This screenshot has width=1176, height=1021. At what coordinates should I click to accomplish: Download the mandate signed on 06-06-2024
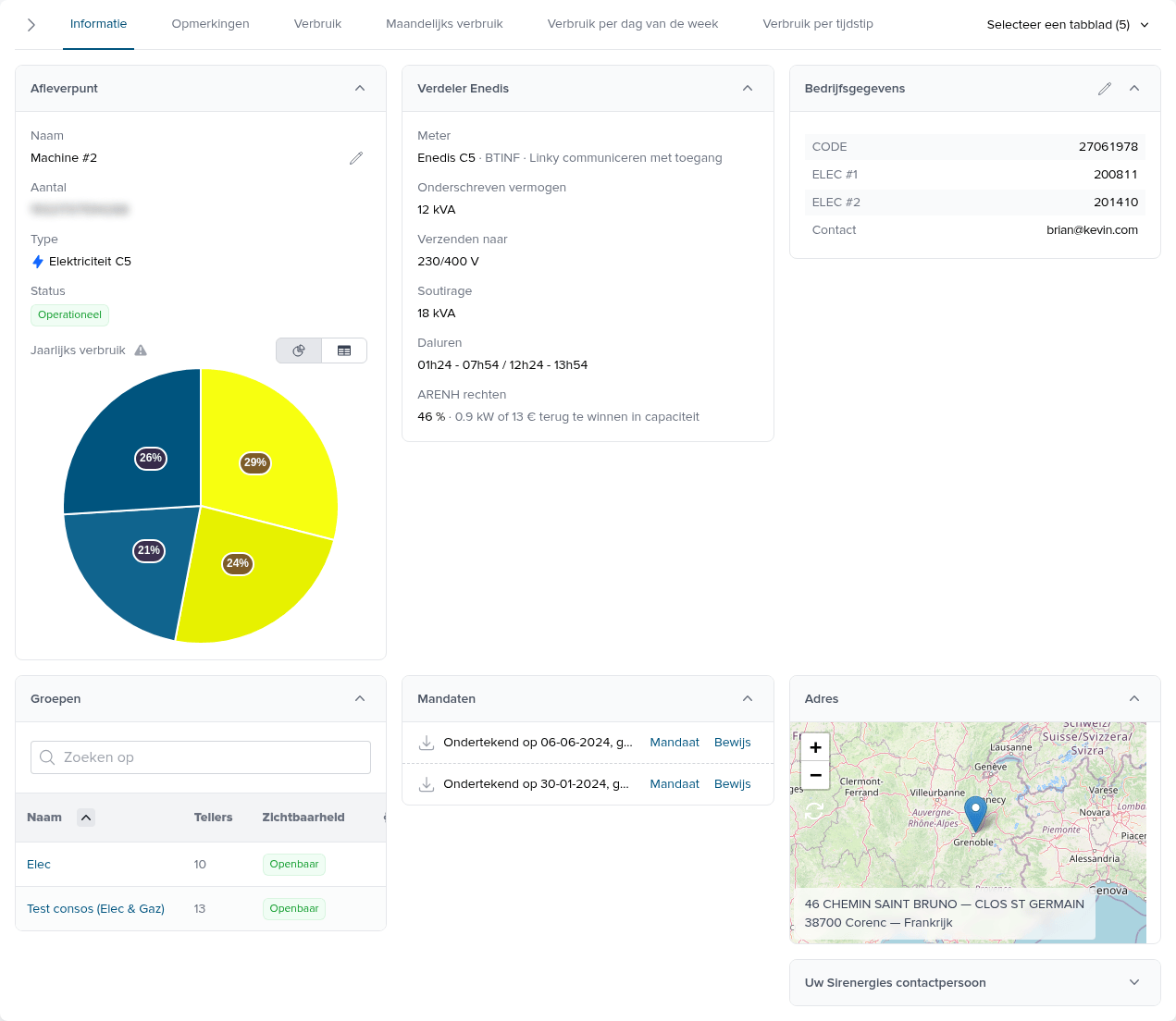coord(427,743)
